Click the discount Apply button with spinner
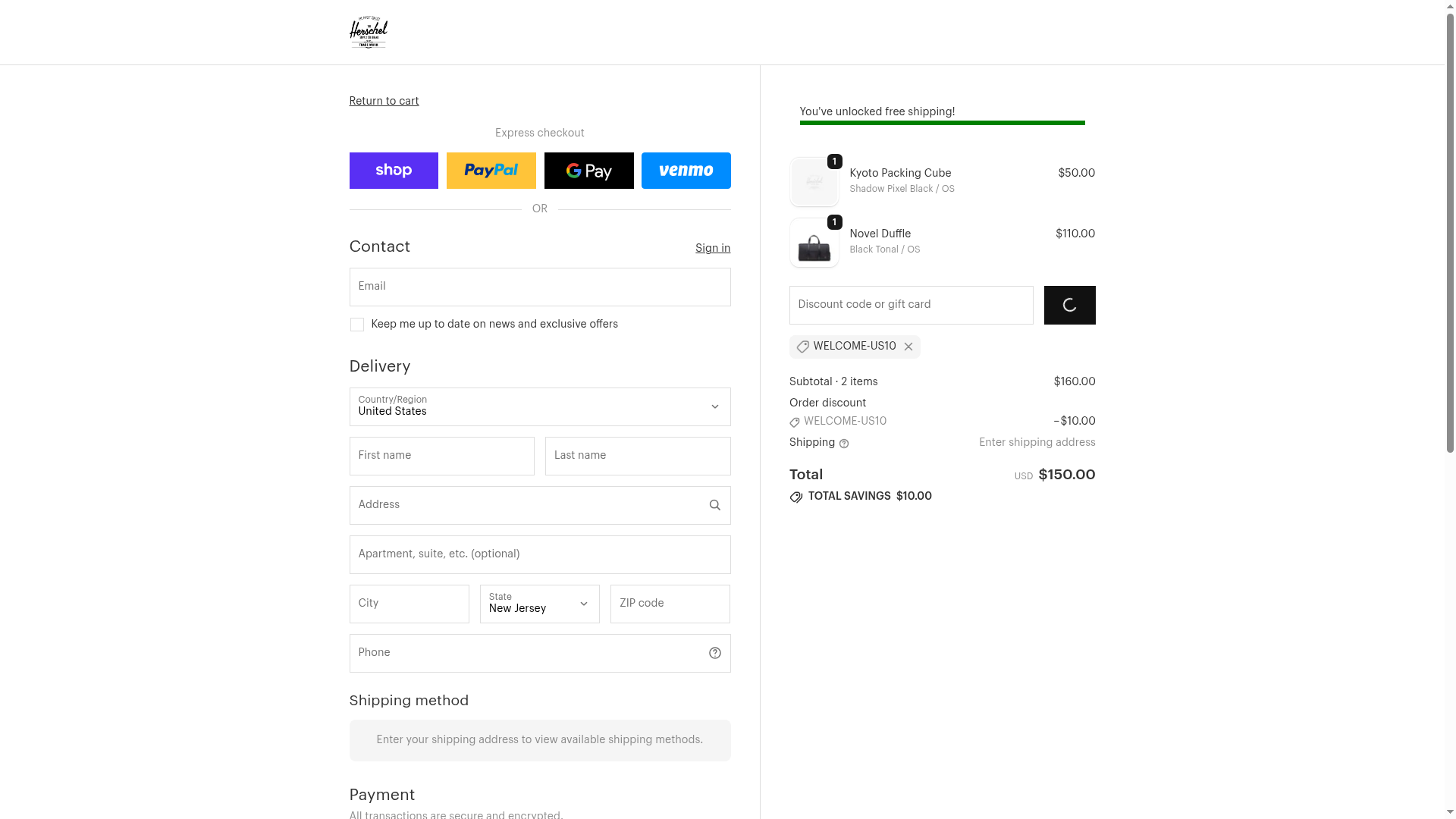The image size is (1456, 819). pos(1069,305)
